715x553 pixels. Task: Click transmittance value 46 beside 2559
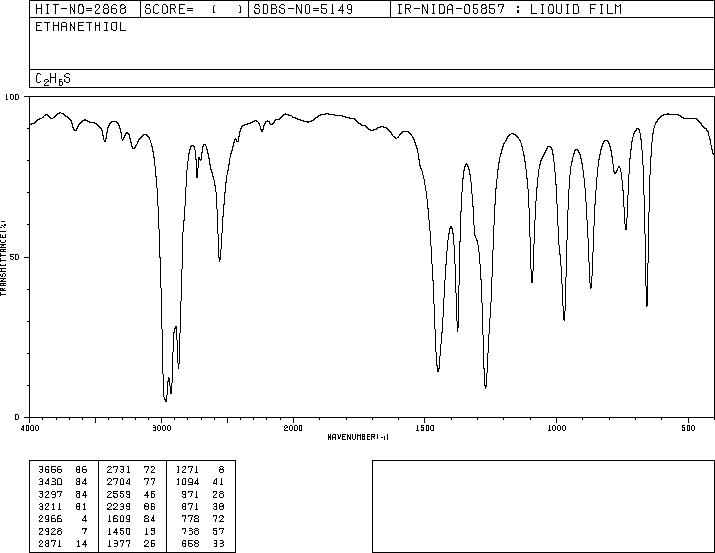coord(150,495)
